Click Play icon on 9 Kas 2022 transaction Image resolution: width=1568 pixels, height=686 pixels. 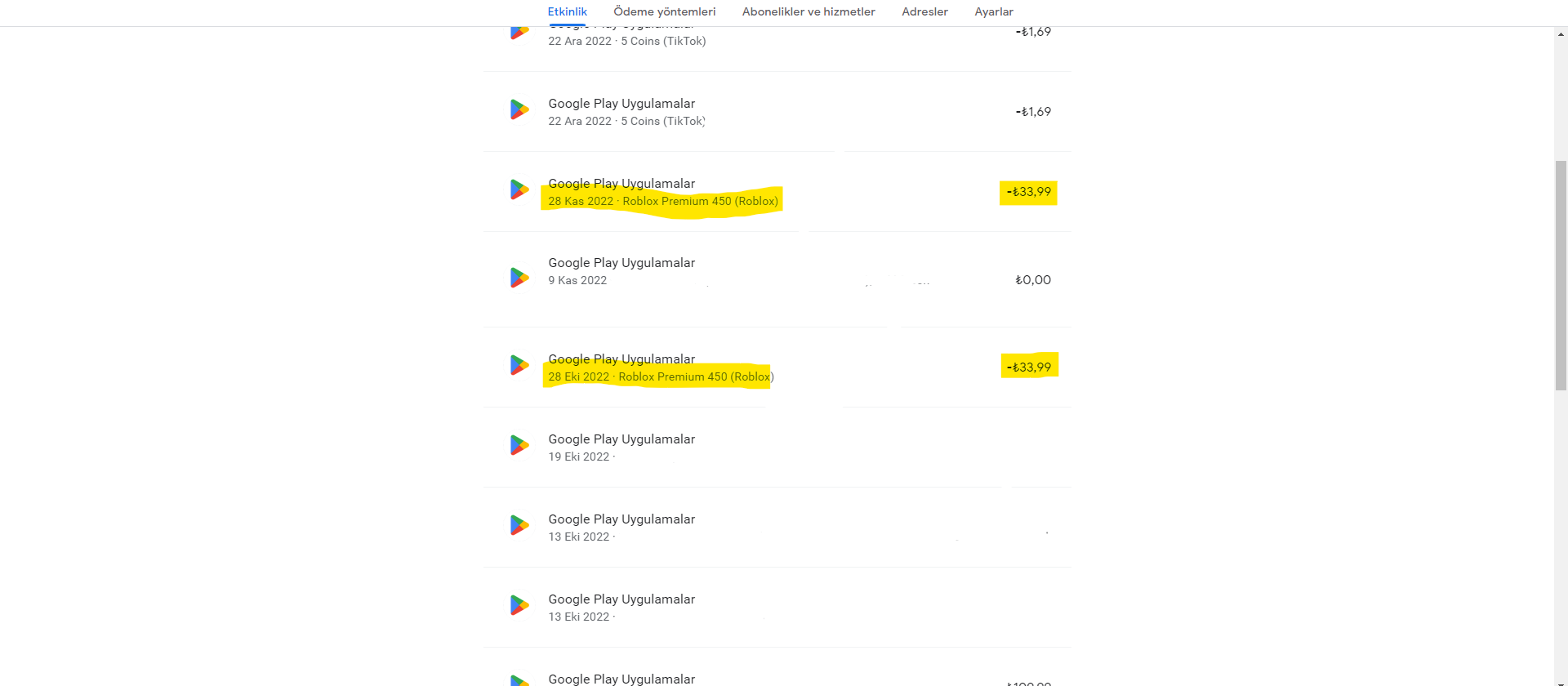pyautogui.click(x=519, y=278)
